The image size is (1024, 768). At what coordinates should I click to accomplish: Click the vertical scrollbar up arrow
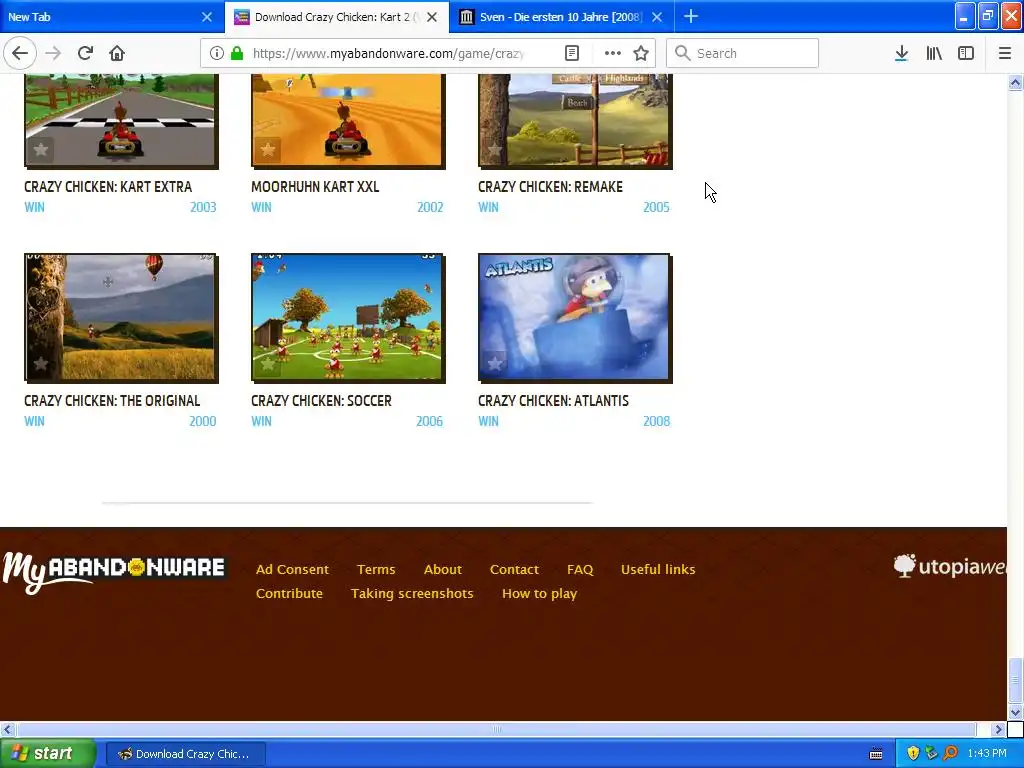(x=1015, y=82)
